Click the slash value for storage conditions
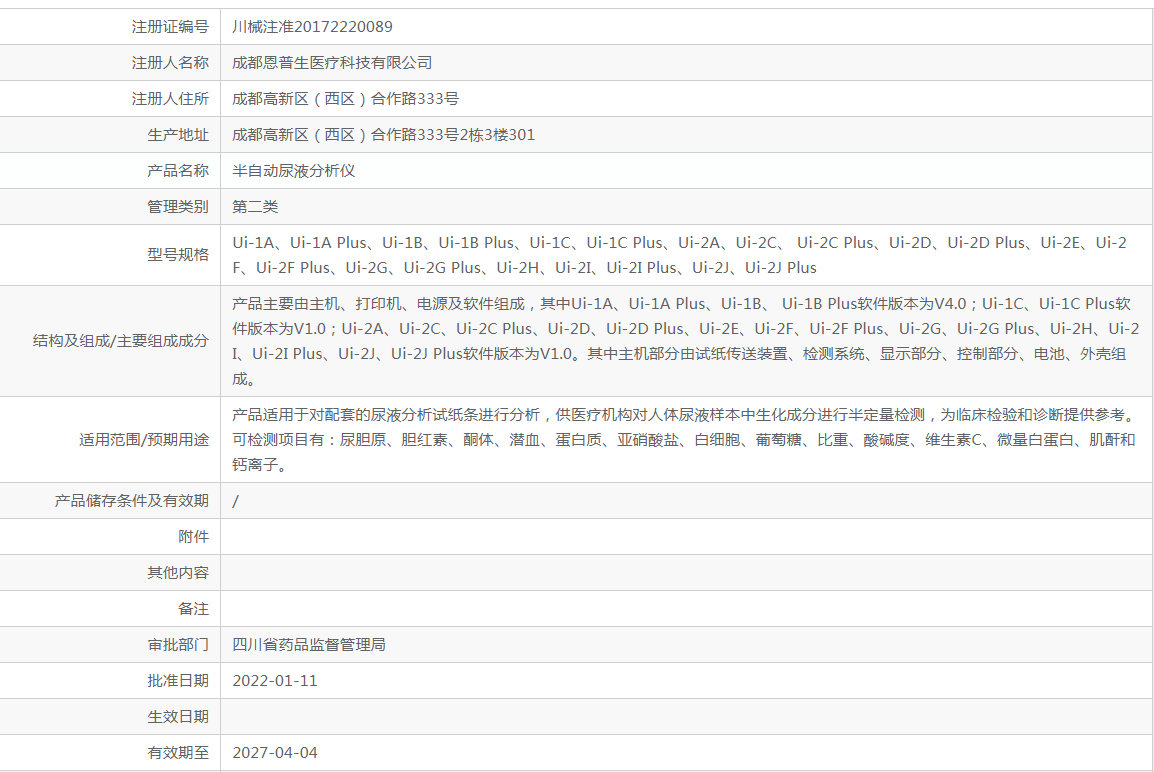This screenshot has width=1154, height=772. [236, 501]
